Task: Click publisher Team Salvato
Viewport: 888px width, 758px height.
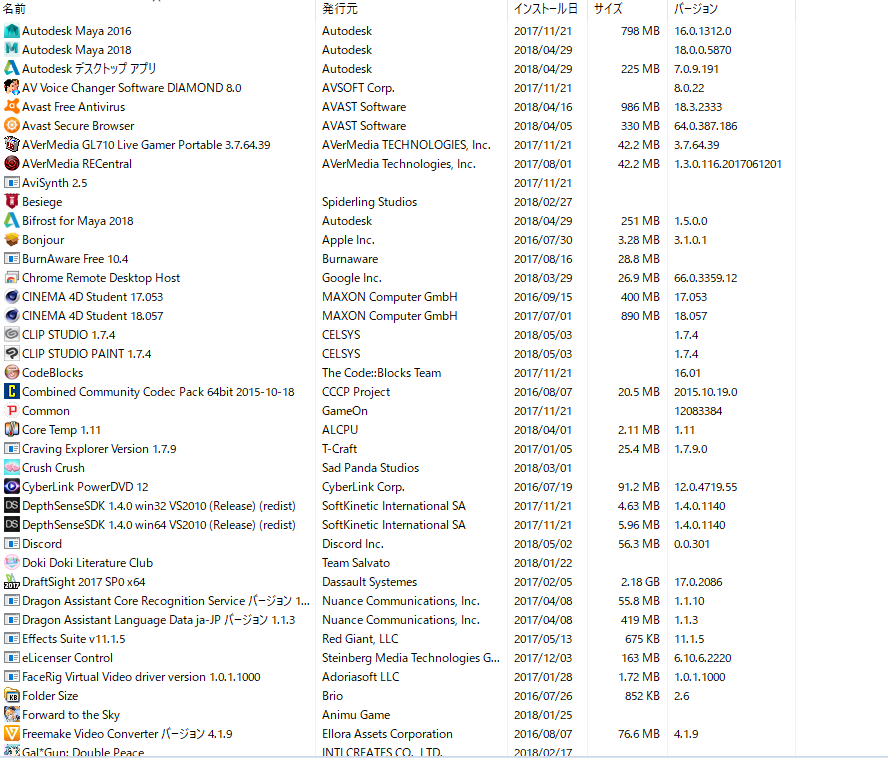Action: tap(356, 563)
